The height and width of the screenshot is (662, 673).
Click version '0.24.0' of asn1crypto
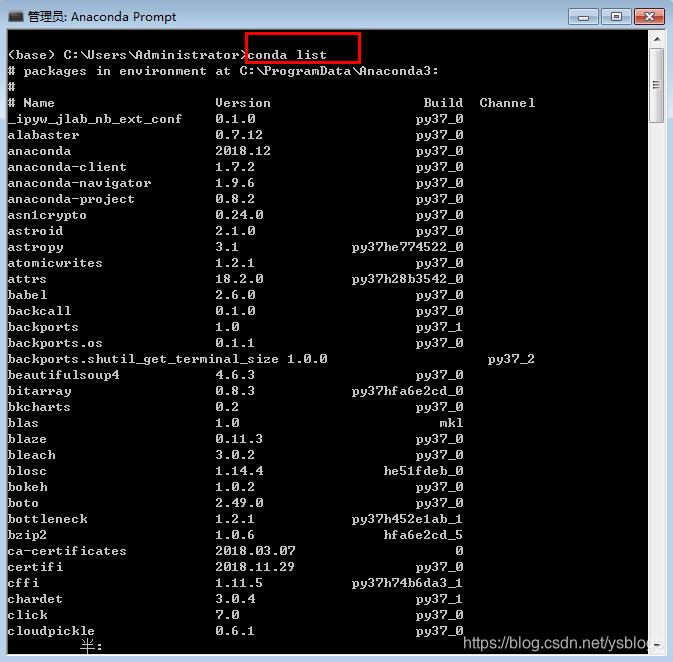point(239,215)
